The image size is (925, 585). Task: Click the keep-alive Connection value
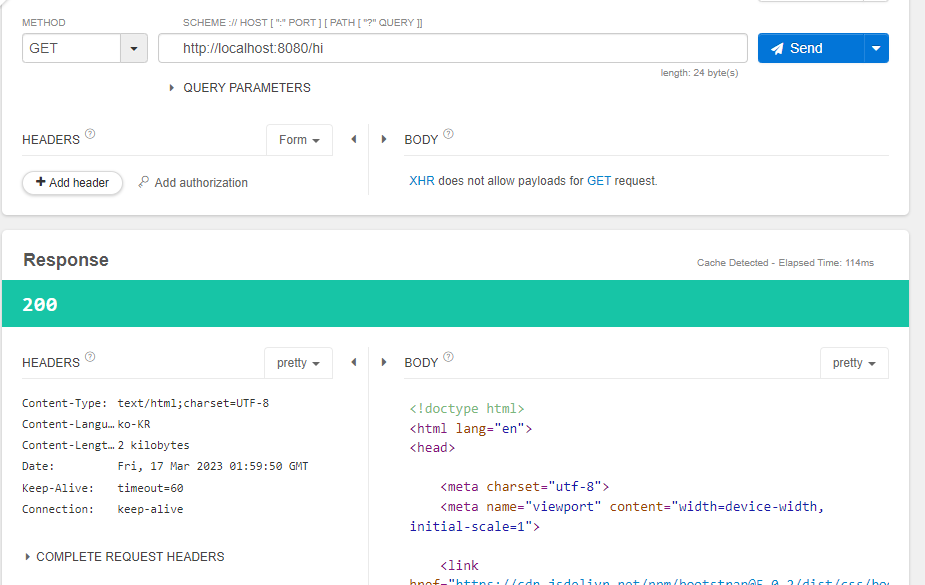pos(150,509)
